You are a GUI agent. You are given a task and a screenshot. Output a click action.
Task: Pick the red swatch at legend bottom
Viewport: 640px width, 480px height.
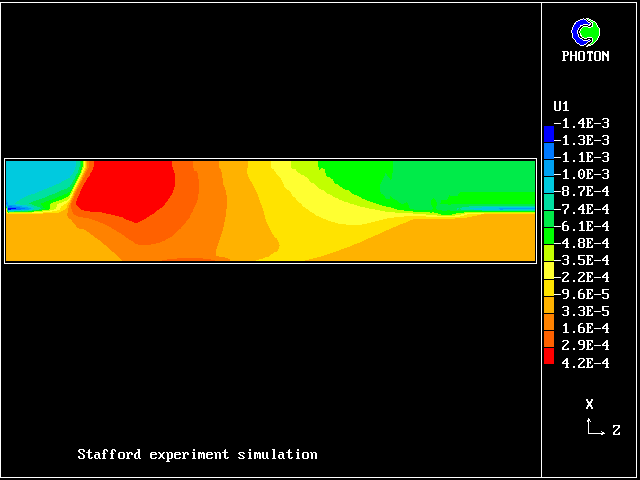pyautogui.click(x=548, y=356)
